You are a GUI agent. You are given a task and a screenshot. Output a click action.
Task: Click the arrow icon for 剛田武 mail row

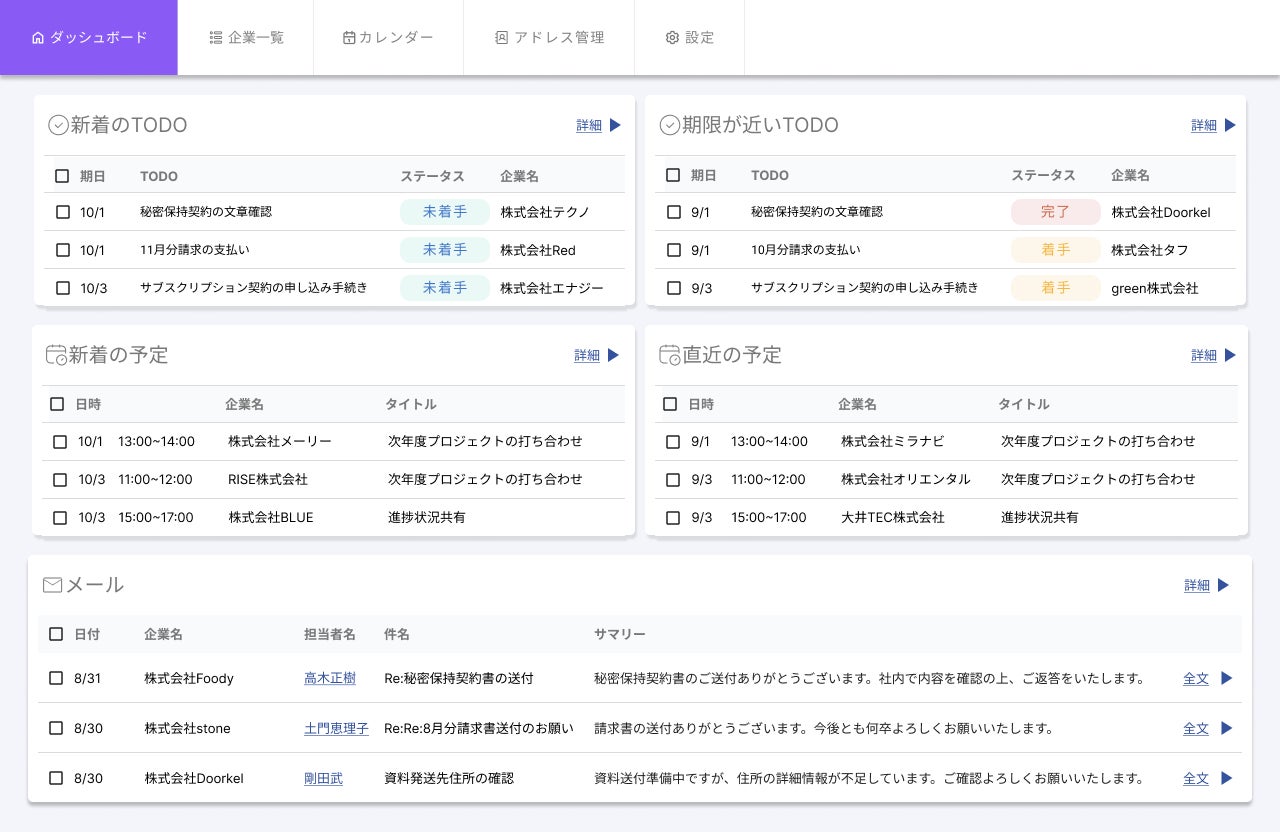tap(1227, 778)
